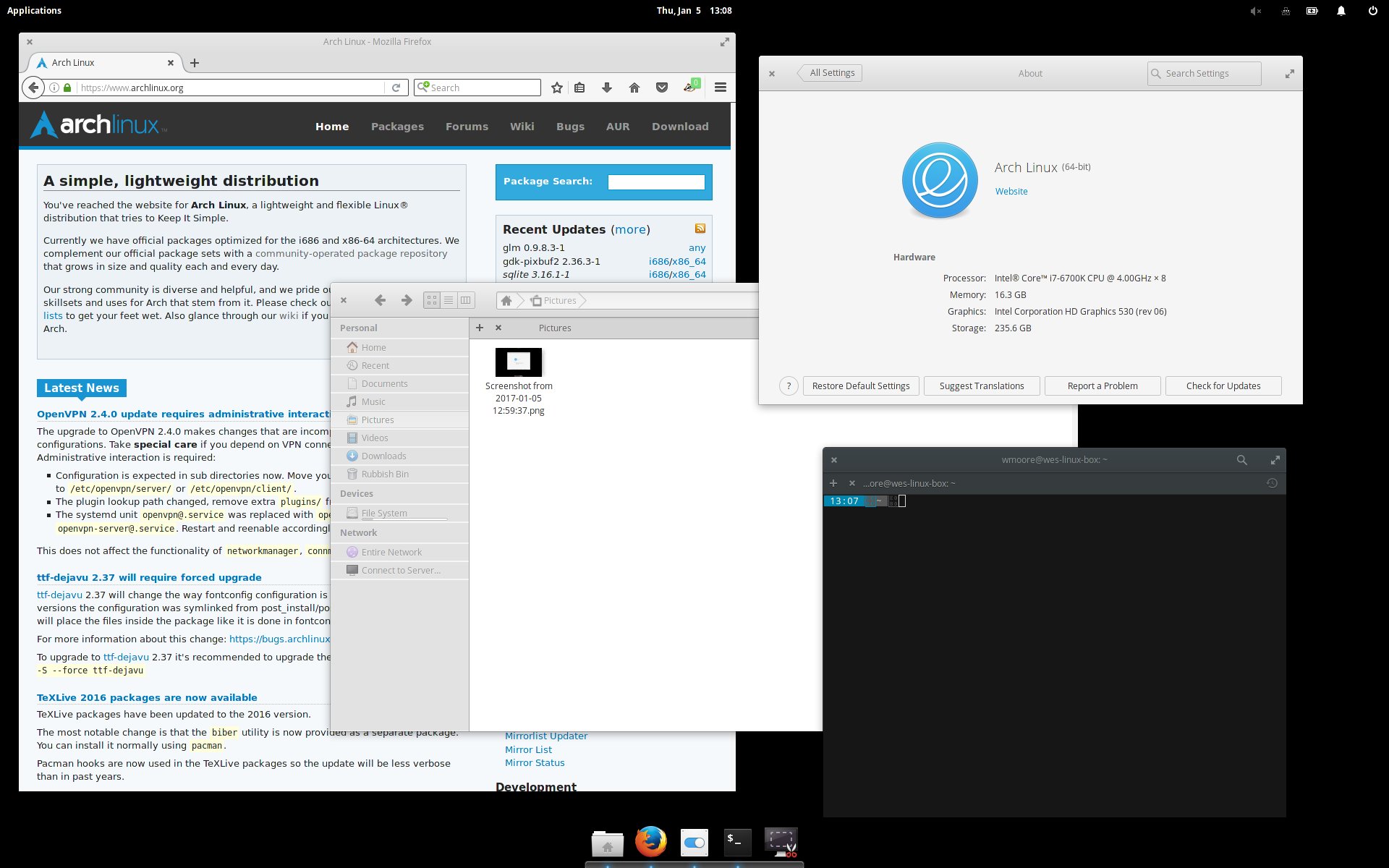Go forward in the Files window
The height and width of the screenshot is (868, 1389).
click(x=407, y=300)
